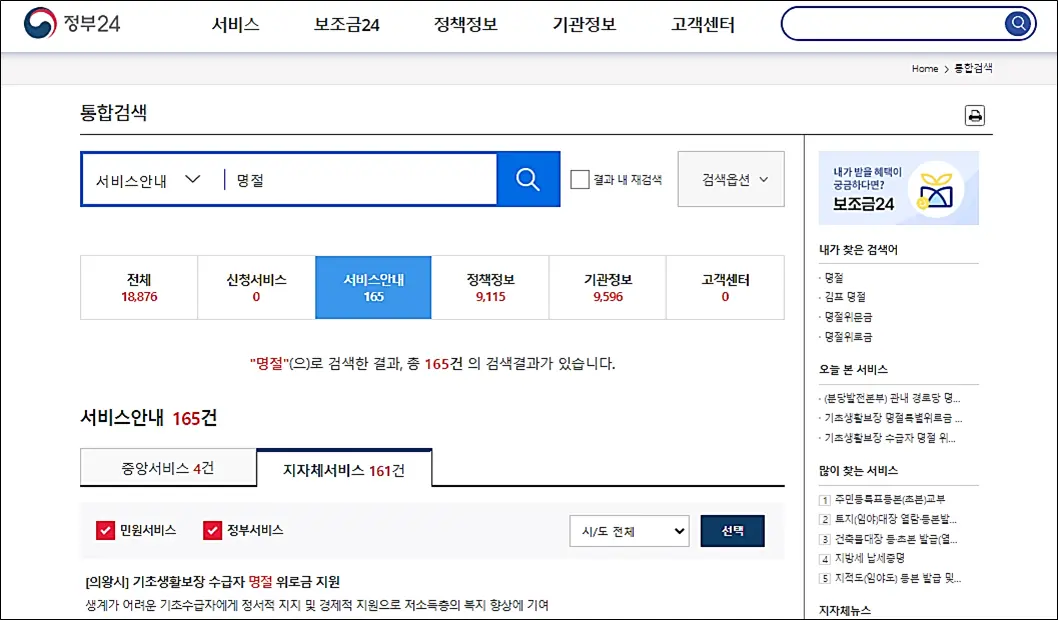Switch to the 중앙서비스 4건 tab
This screenshot has width=1058, height=620.
click(x=166, y=466)
